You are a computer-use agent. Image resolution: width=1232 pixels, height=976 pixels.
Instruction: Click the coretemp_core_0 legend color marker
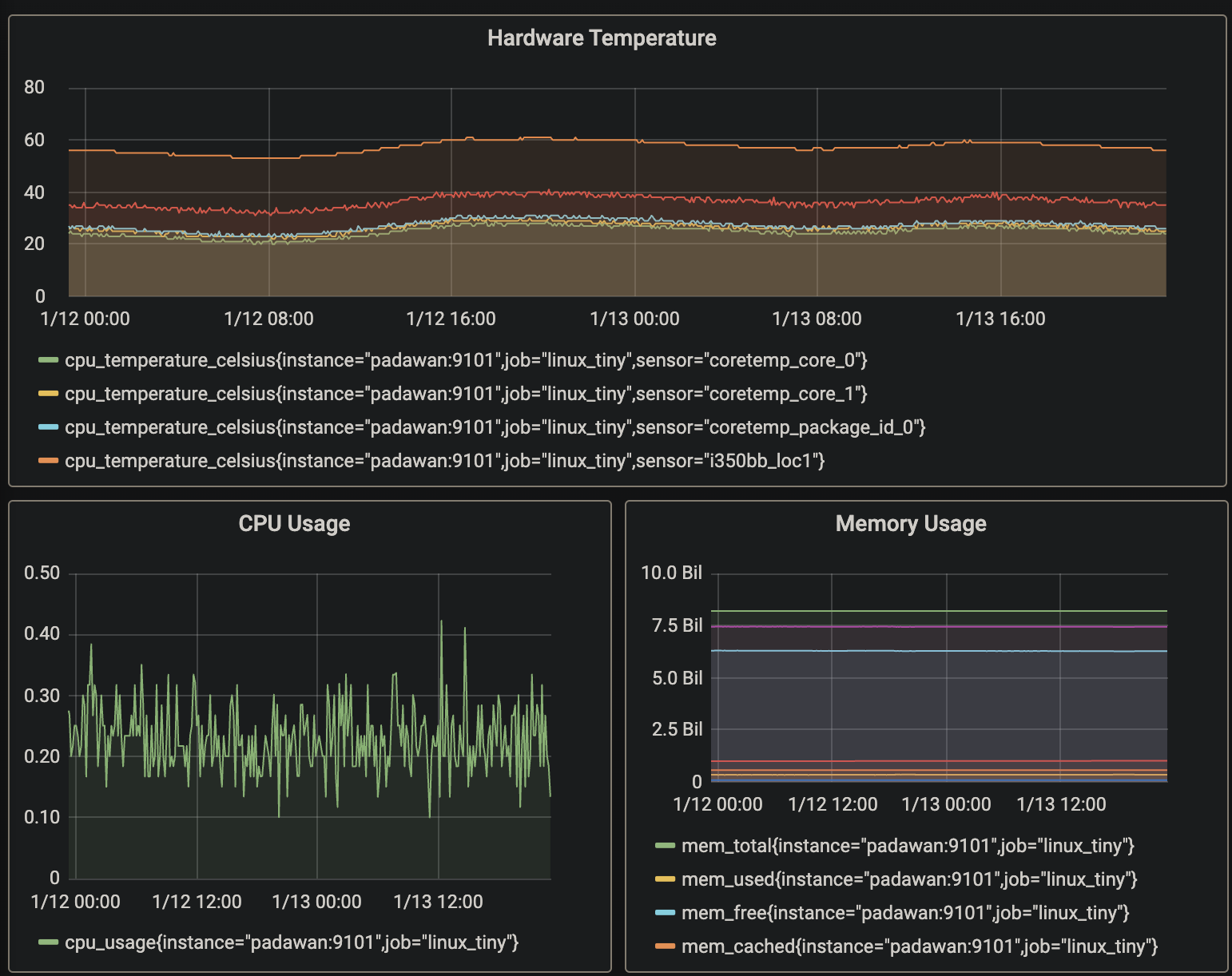pyautogui.click(x=46, y=360)
